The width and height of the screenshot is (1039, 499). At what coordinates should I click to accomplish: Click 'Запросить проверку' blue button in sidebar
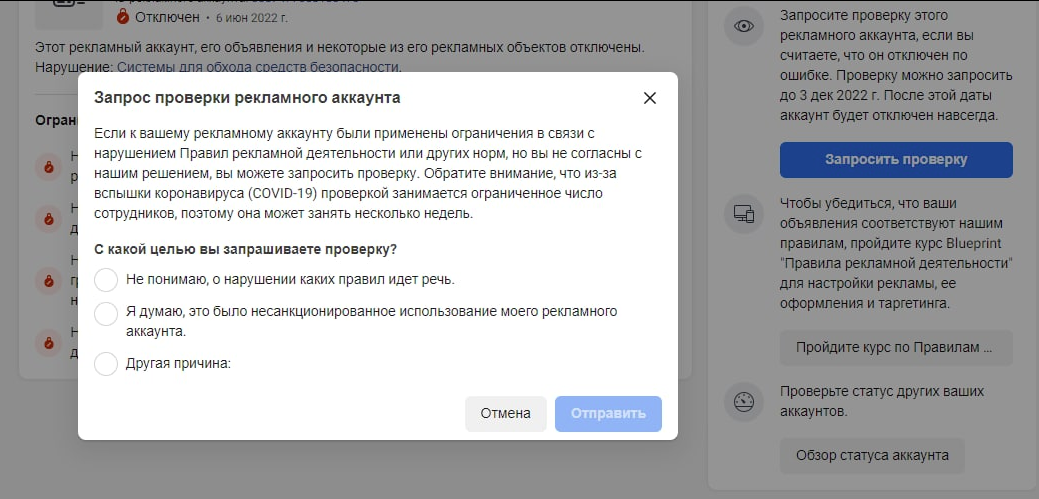[896, 160]
